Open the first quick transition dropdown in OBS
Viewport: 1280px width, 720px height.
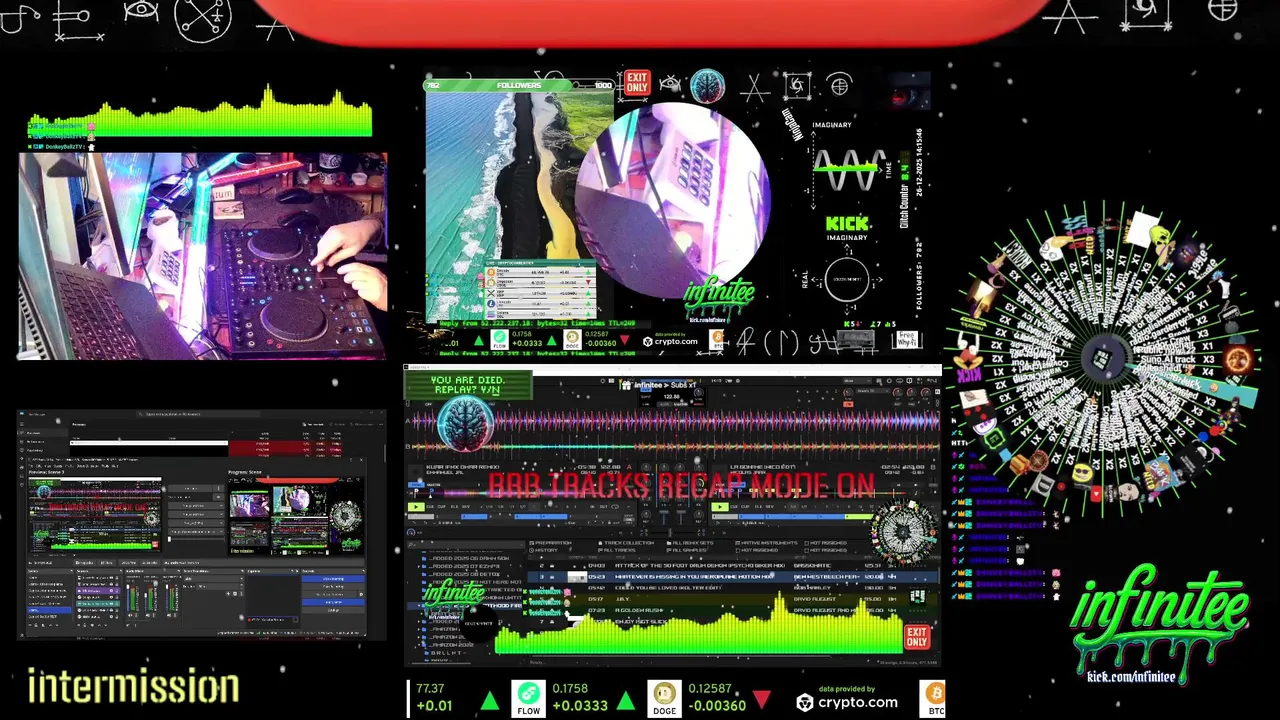point(196,506)
